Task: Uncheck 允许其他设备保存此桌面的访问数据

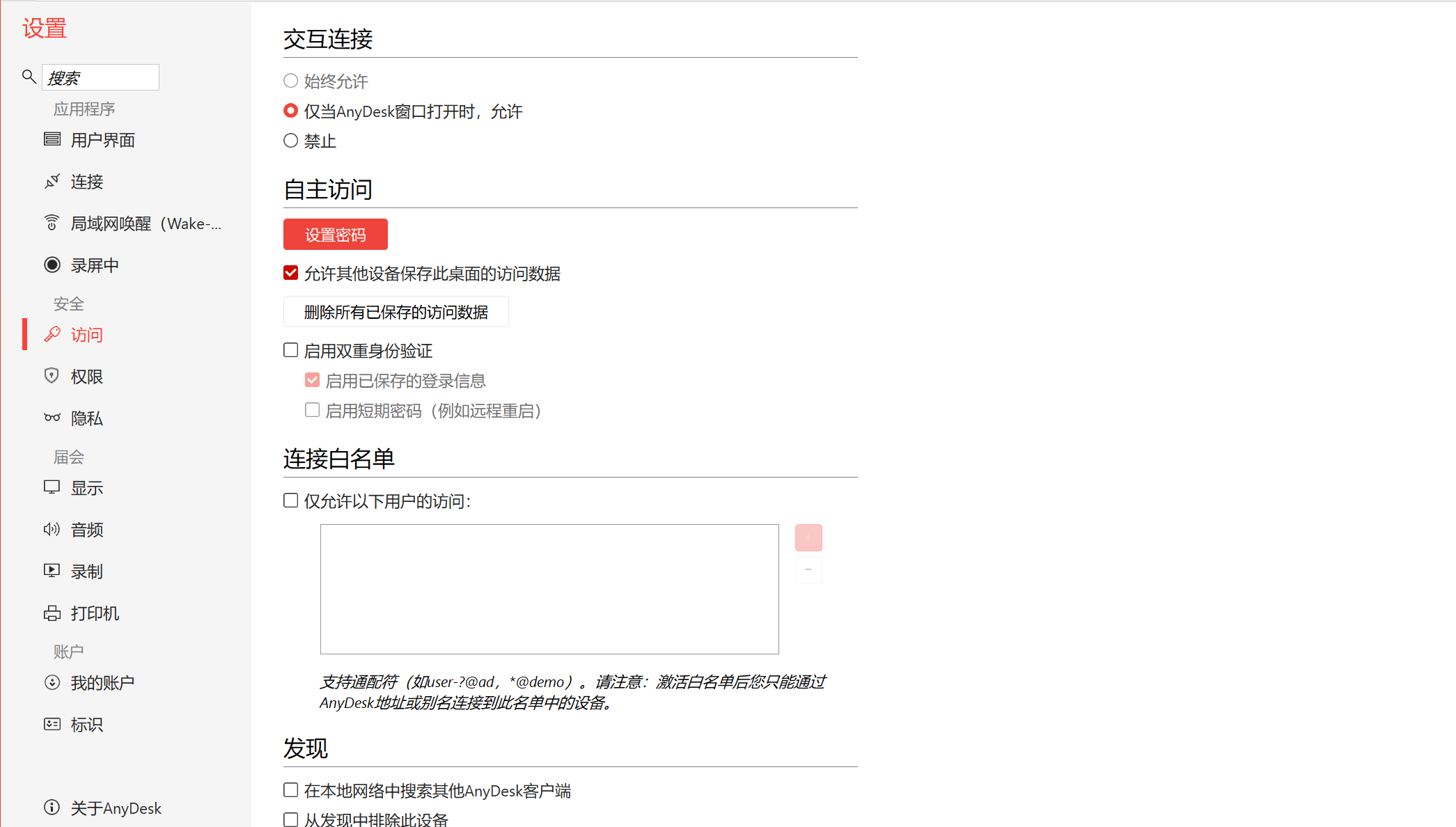Action: (x=291, y=273)
